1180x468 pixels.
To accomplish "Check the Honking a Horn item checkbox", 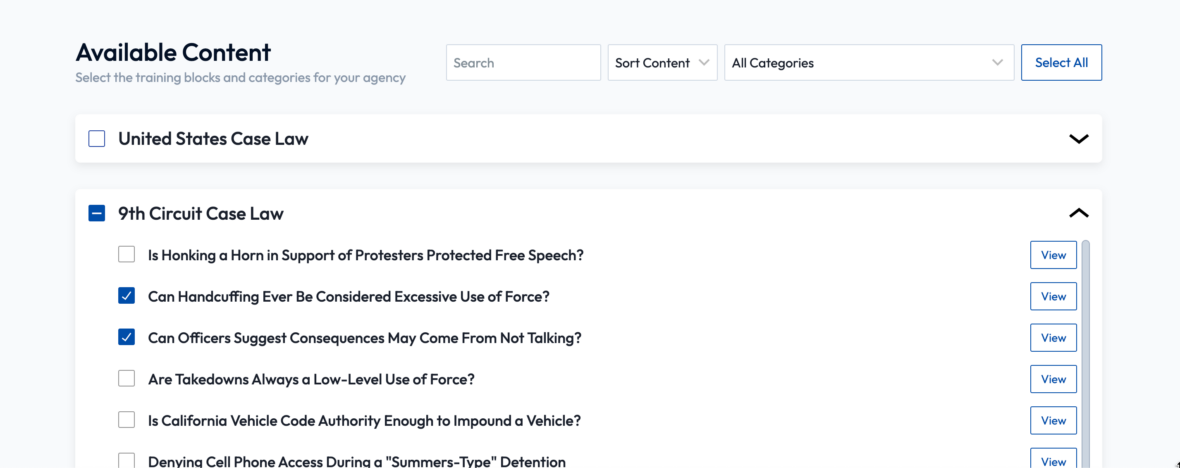I will click(126, 254).
